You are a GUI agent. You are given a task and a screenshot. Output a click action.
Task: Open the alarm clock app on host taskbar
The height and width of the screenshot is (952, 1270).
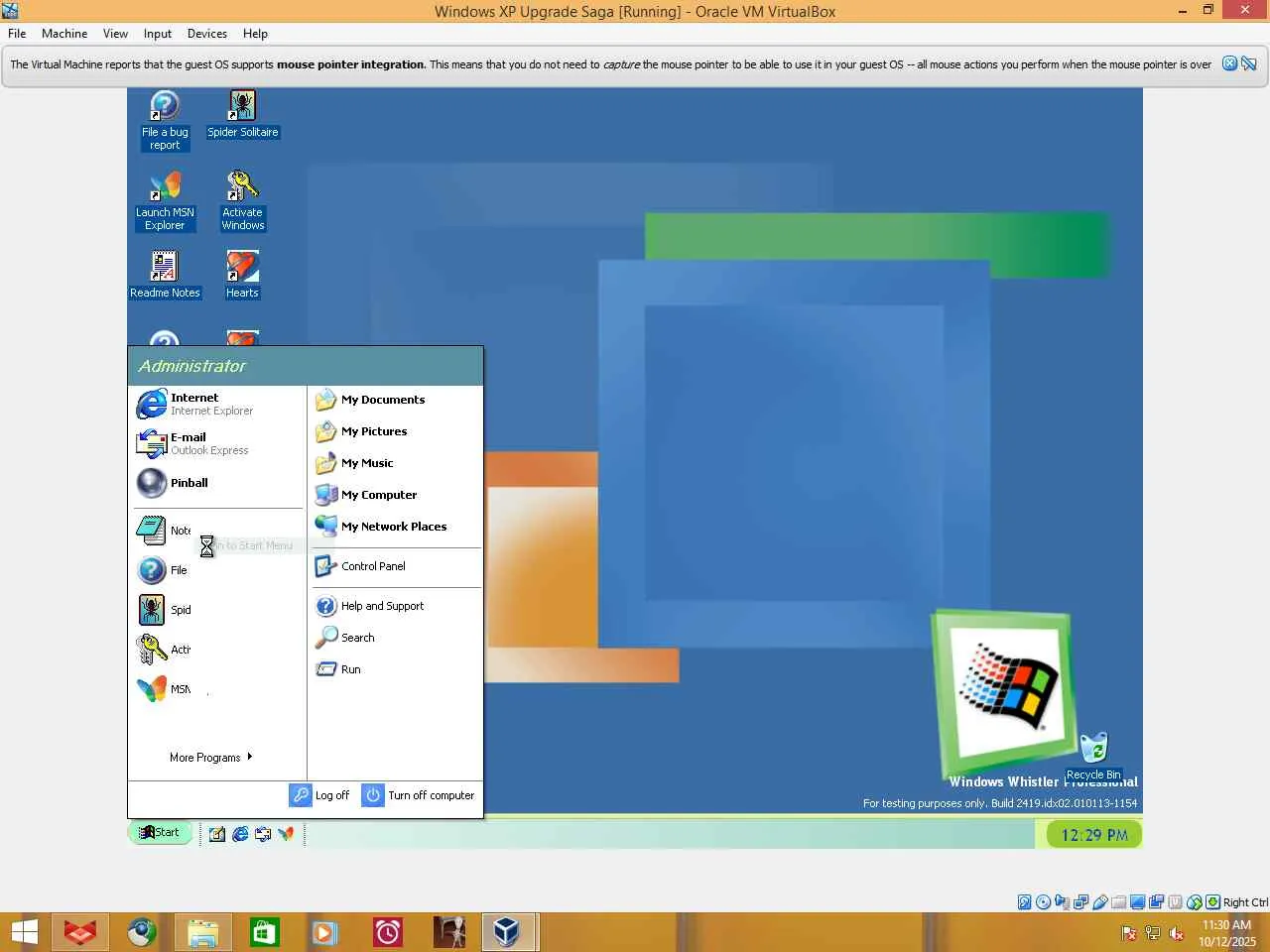[x=387, y=932]
